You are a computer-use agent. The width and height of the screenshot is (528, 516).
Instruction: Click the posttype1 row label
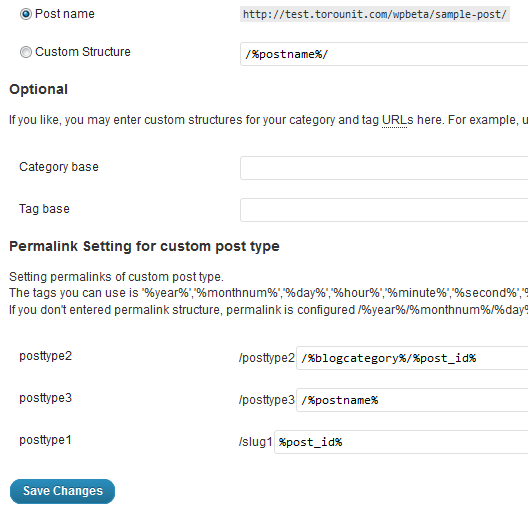45,440
